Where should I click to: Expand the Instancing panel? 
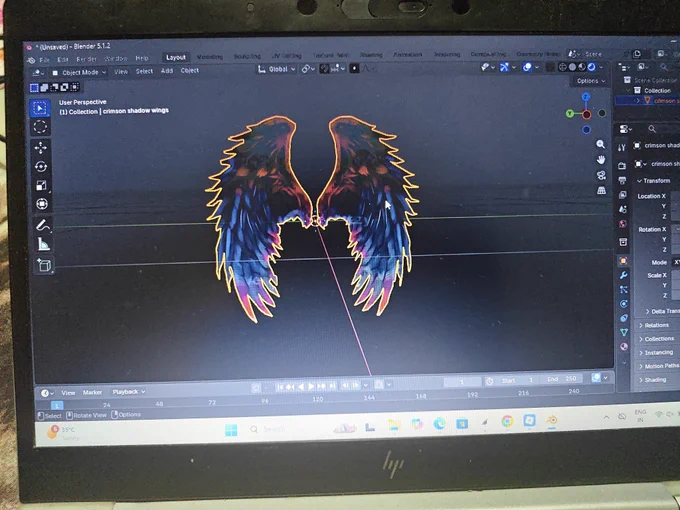pyautogui.click(x=656, y=352)
